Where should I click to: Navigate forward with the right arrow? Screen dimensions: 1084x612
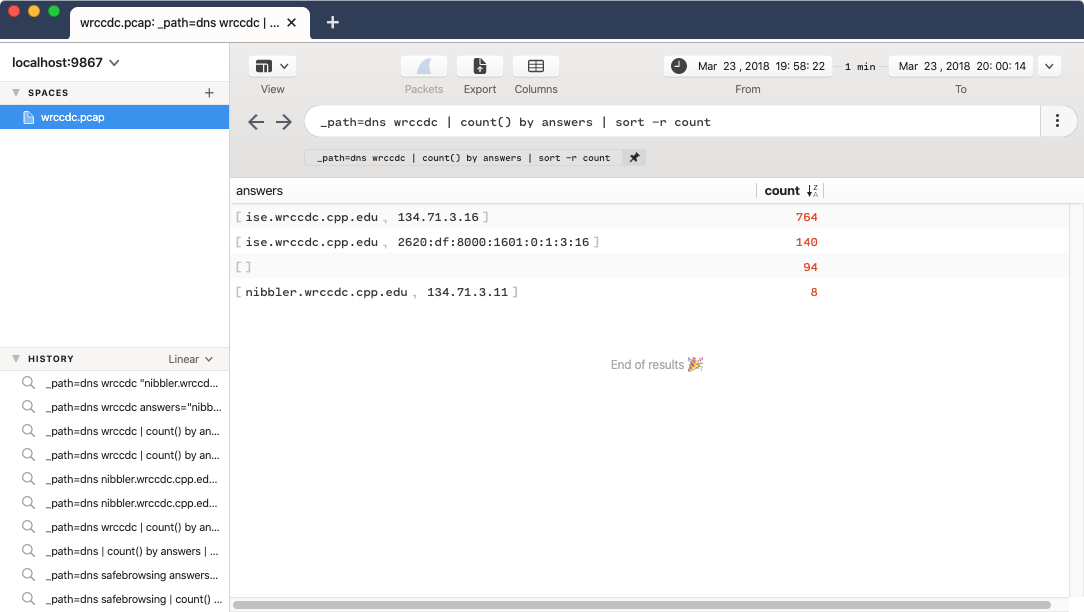[x=284, y=121]
